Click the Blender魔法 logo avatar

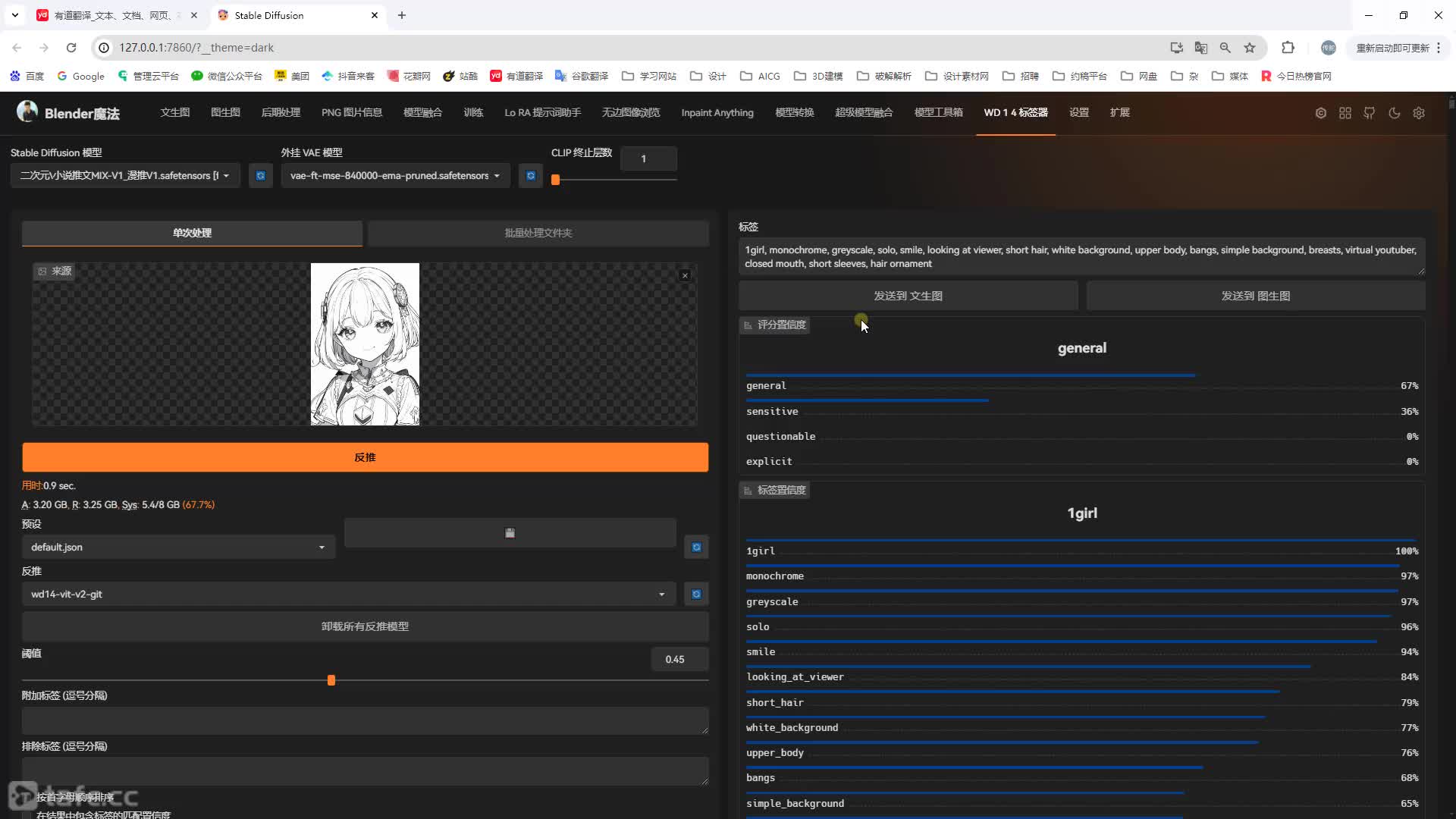coord(27,111)
